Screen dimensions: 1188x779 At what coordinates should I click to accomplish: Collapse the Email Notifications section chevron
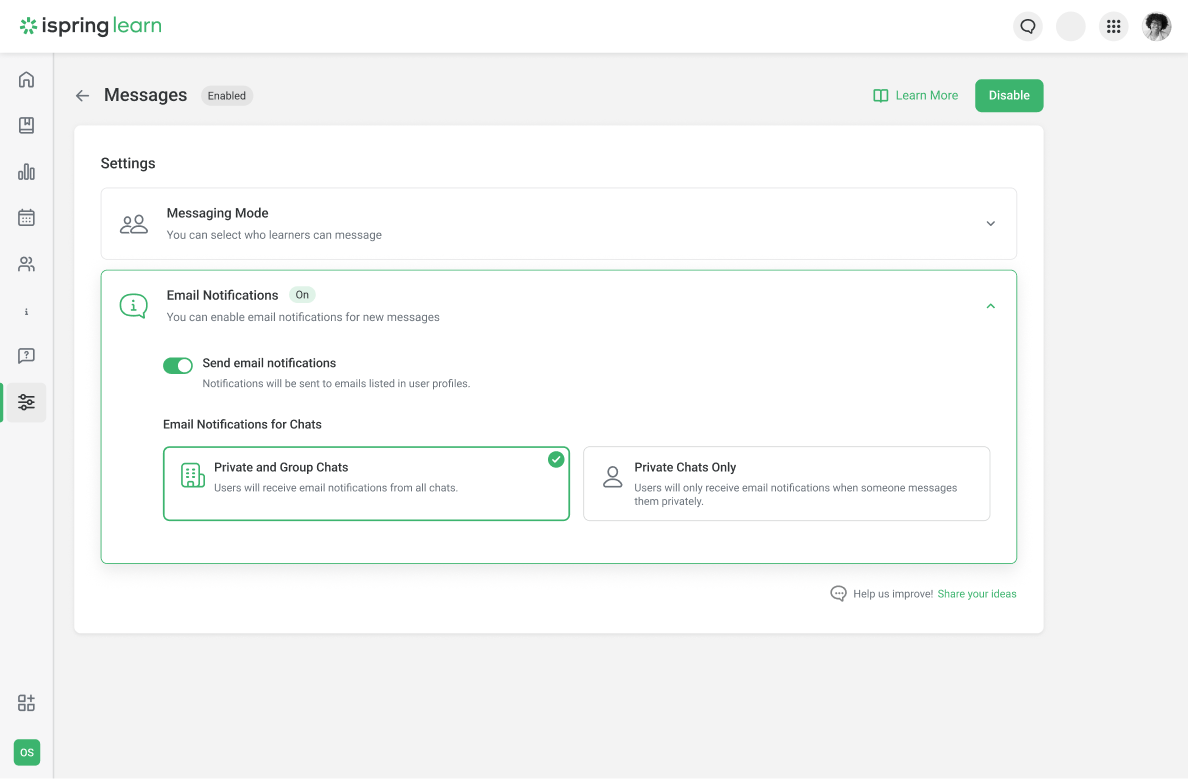pyautogui.click(x=990, y=306)
